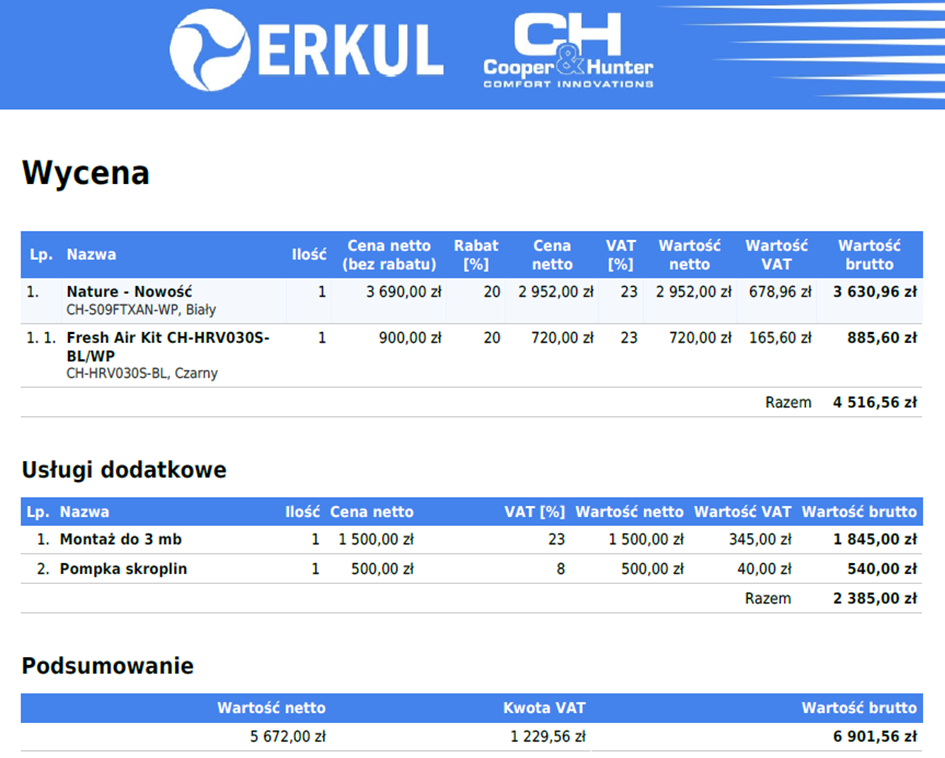Click the products Razem total 4 516,56 zł
The image size is (945, 758).
pos(874,403)
